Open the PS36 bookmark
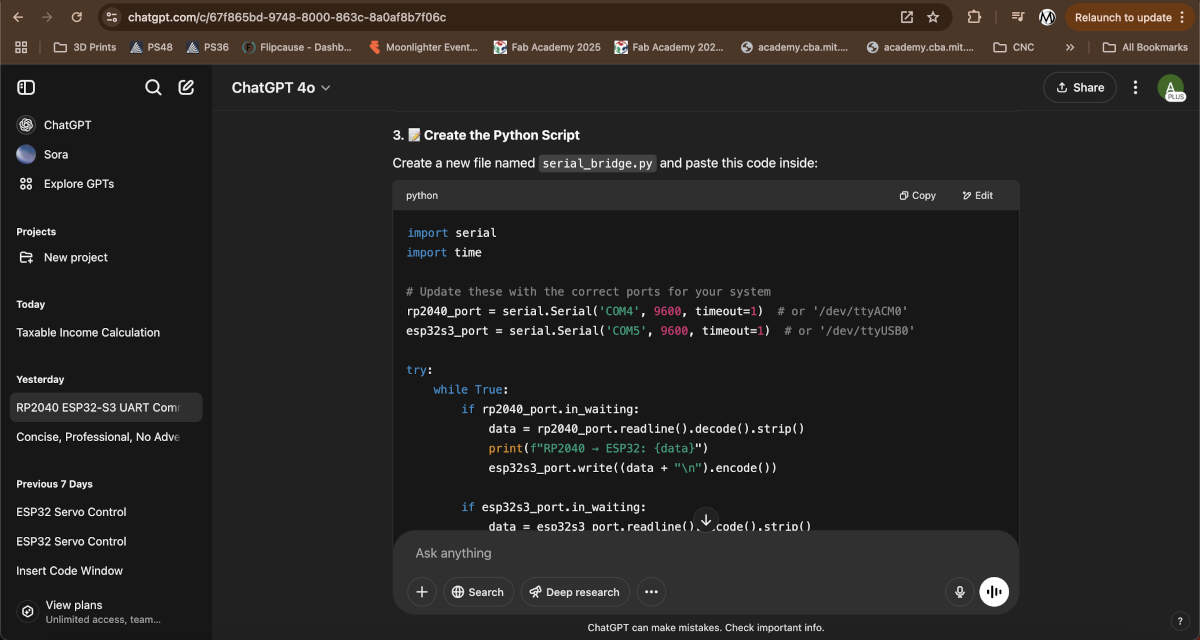The height and width of the screenshot is (640, 1200). coord(208,47)
